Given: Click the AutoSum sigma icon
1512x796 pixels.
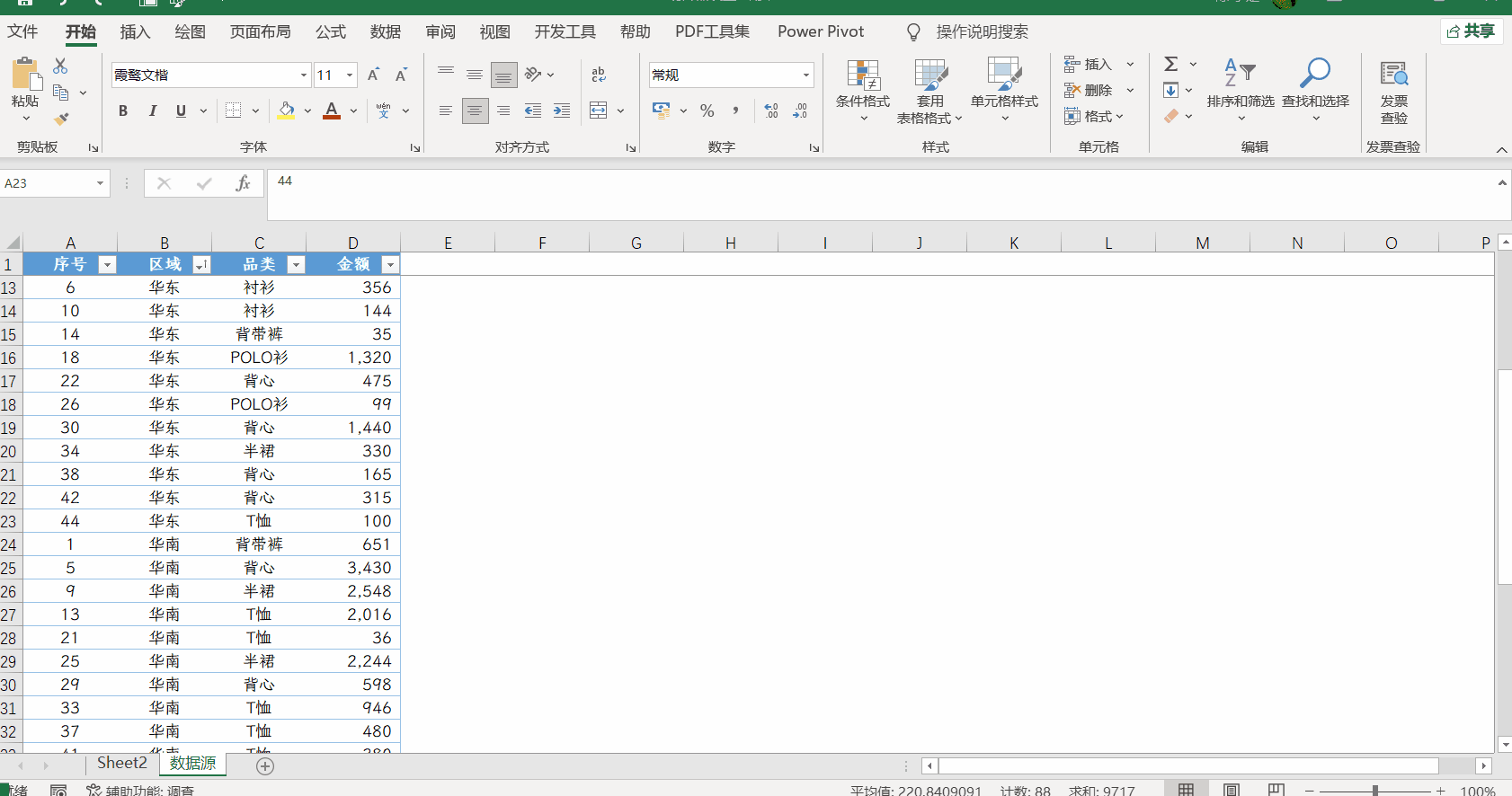Looking at the screenshot, I should pos(1170,64).
